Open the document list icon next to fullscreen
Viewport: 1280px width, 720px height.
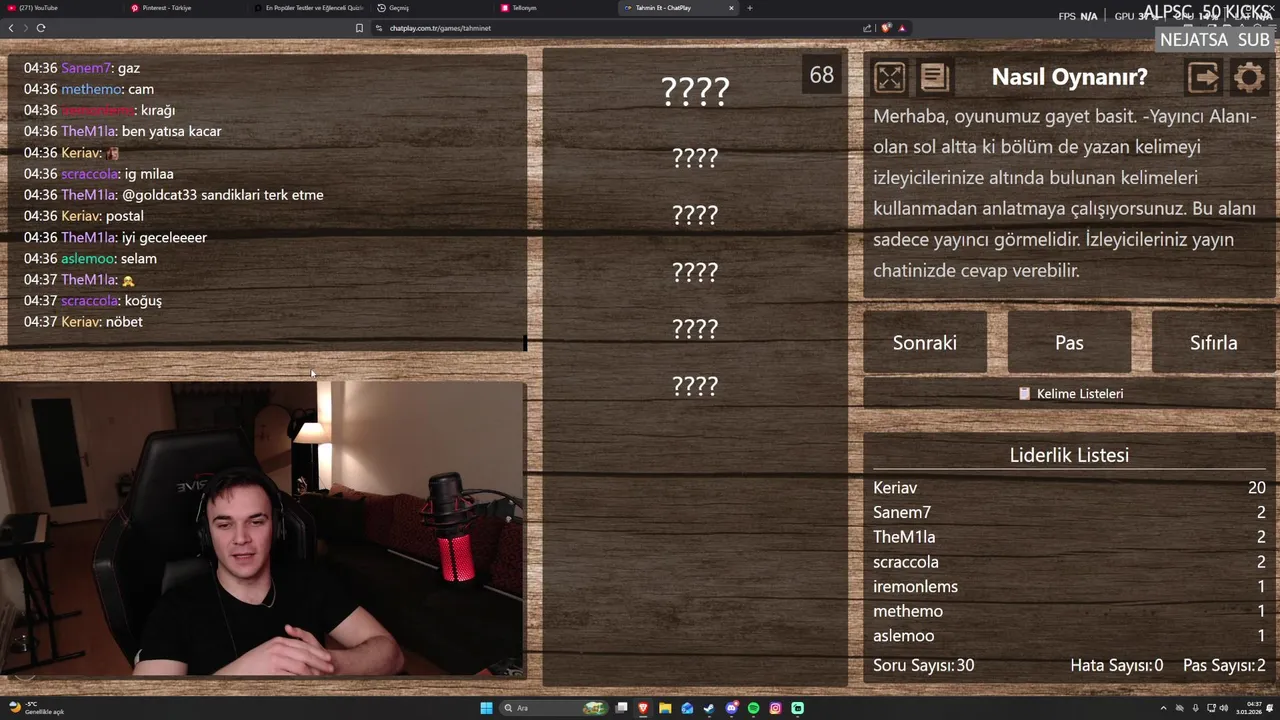[x=934, y=77]
